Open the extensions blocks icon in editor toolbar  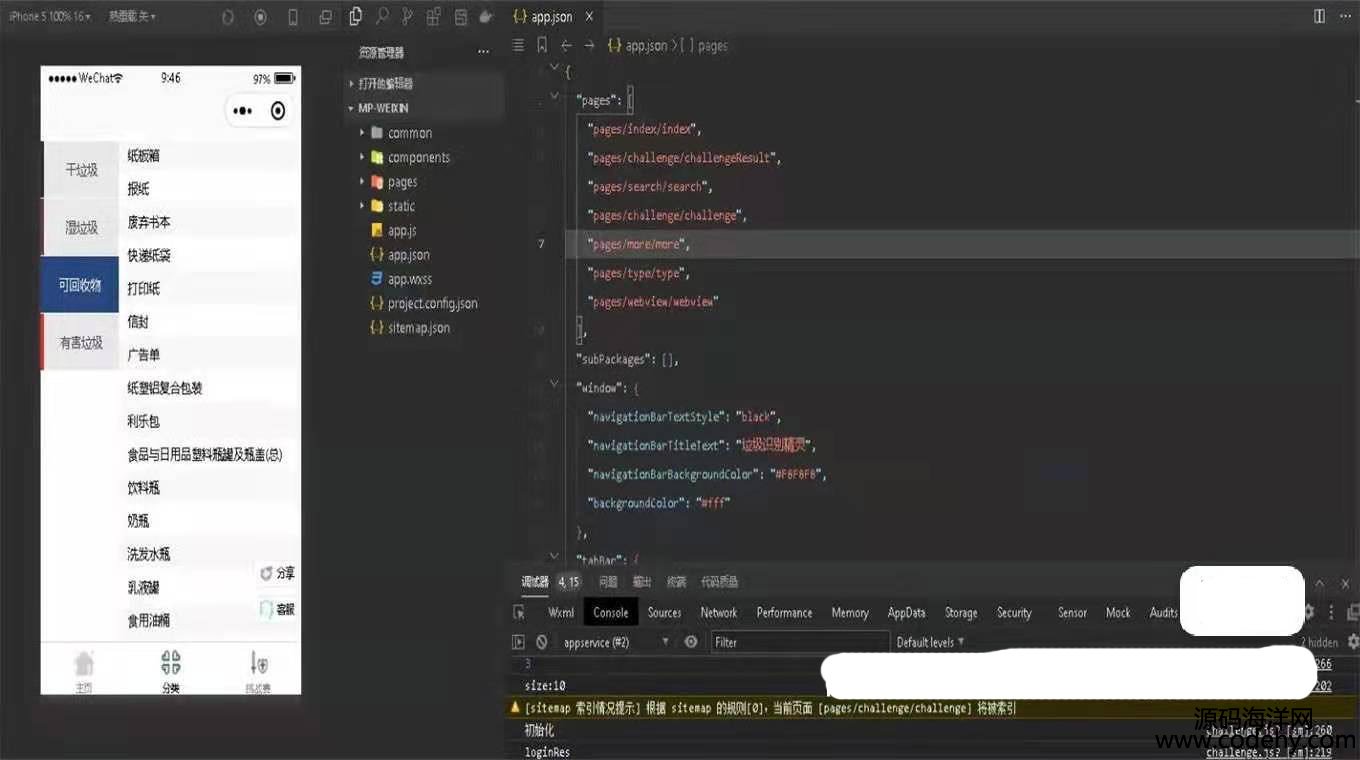coord(434,16)
